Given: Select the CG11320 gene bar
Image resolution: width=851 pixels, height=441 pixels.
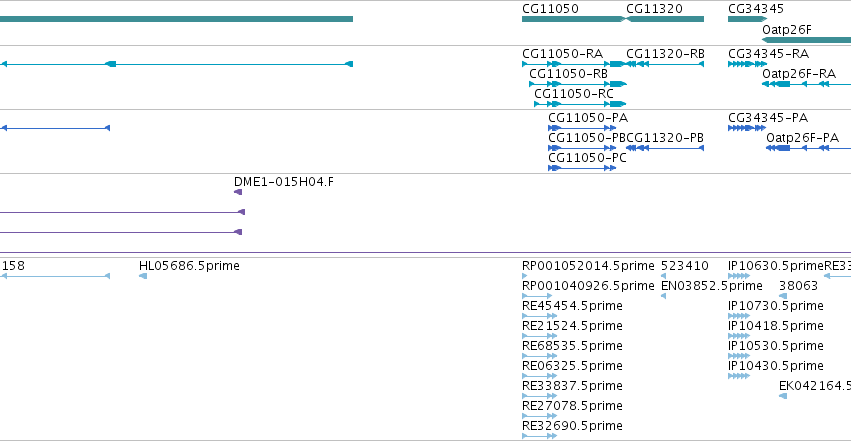Looking at the screenshot, I should point(665,19).
